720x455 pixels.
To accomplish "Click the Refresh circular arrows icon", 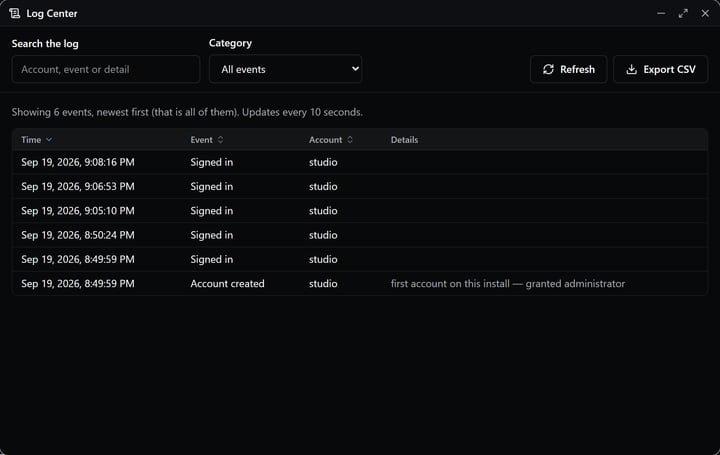I will 548,69.
